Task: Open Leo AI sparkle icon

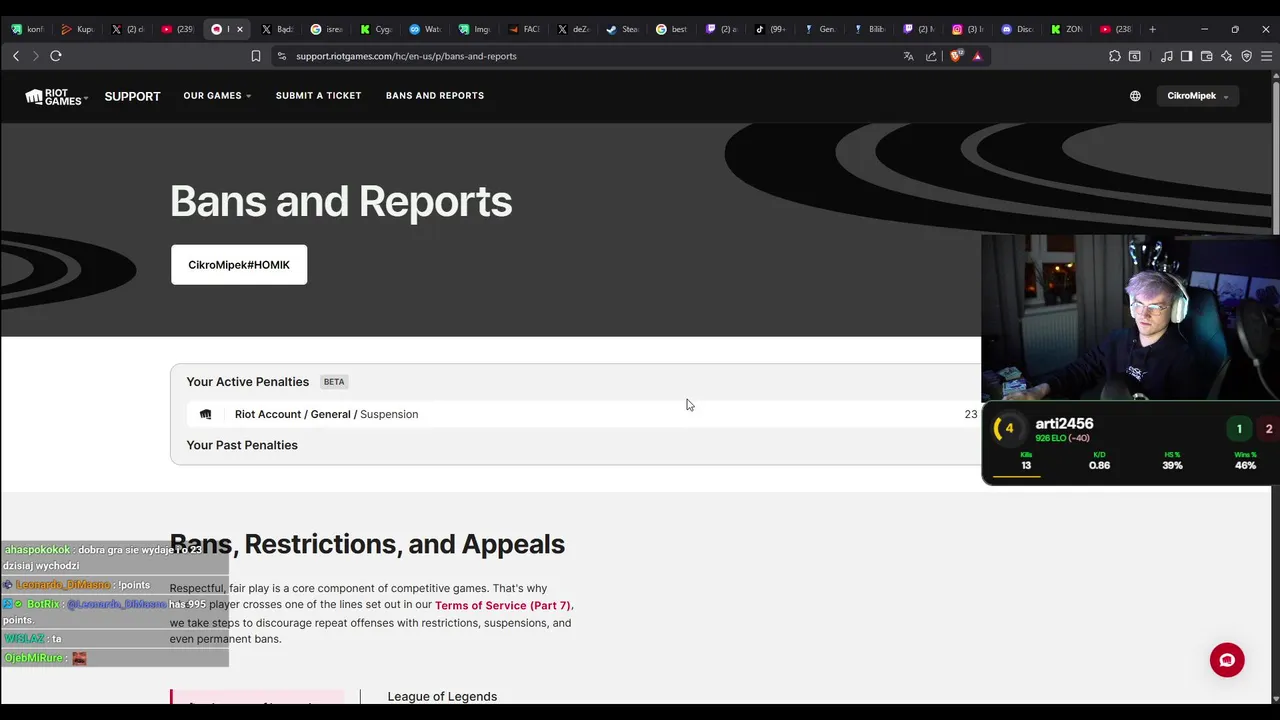Action: (x=1227, y=56)
